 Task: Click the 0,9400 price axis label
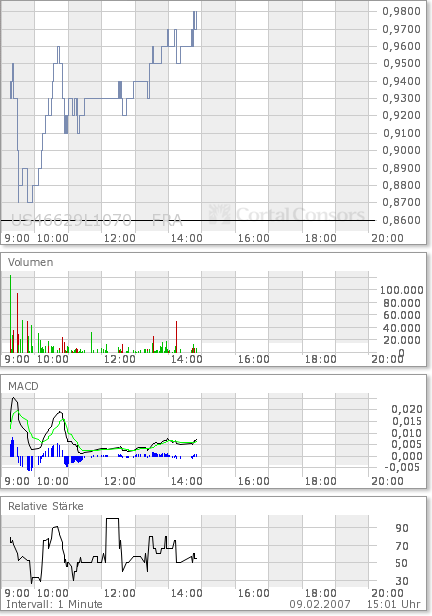(401, 81)
